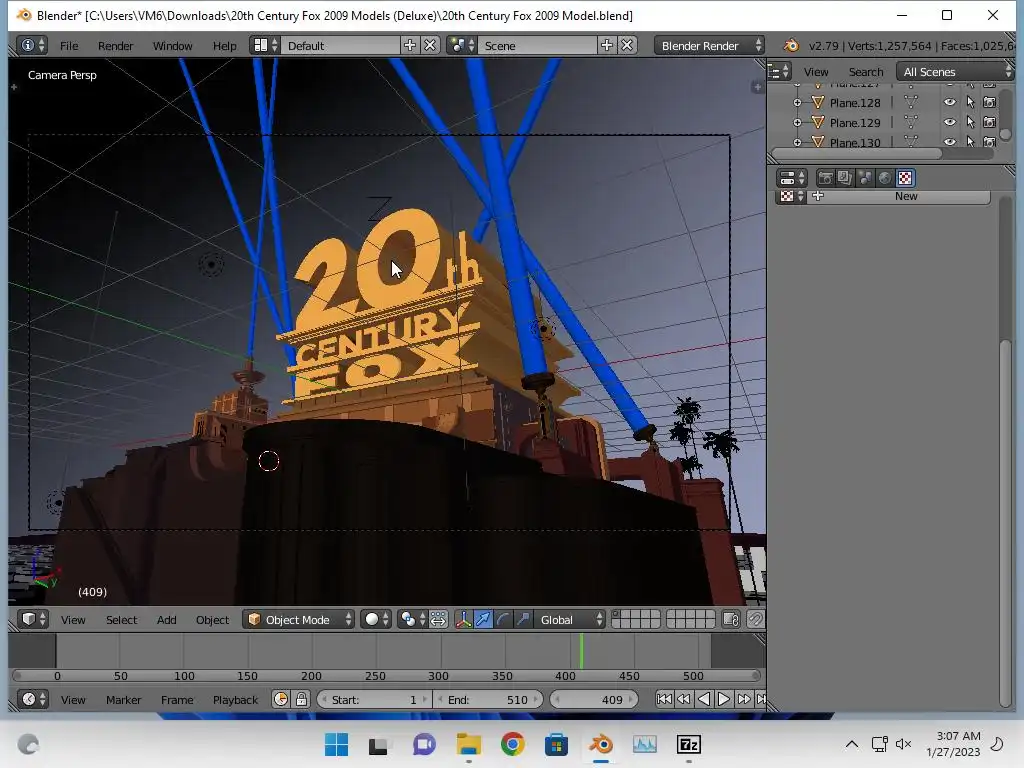
Task: Open Info editor type selector
Action: (x=33, y=45)
